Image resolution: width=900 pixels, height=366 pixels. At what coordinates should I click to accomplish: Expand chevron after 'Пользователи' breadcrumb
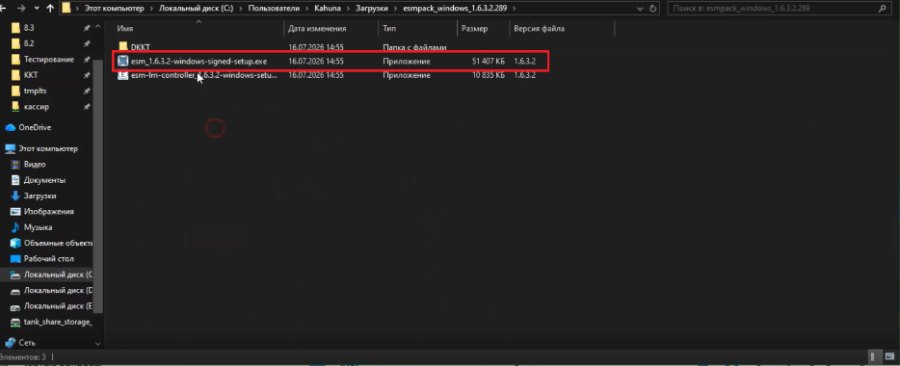tap(307, 9)
